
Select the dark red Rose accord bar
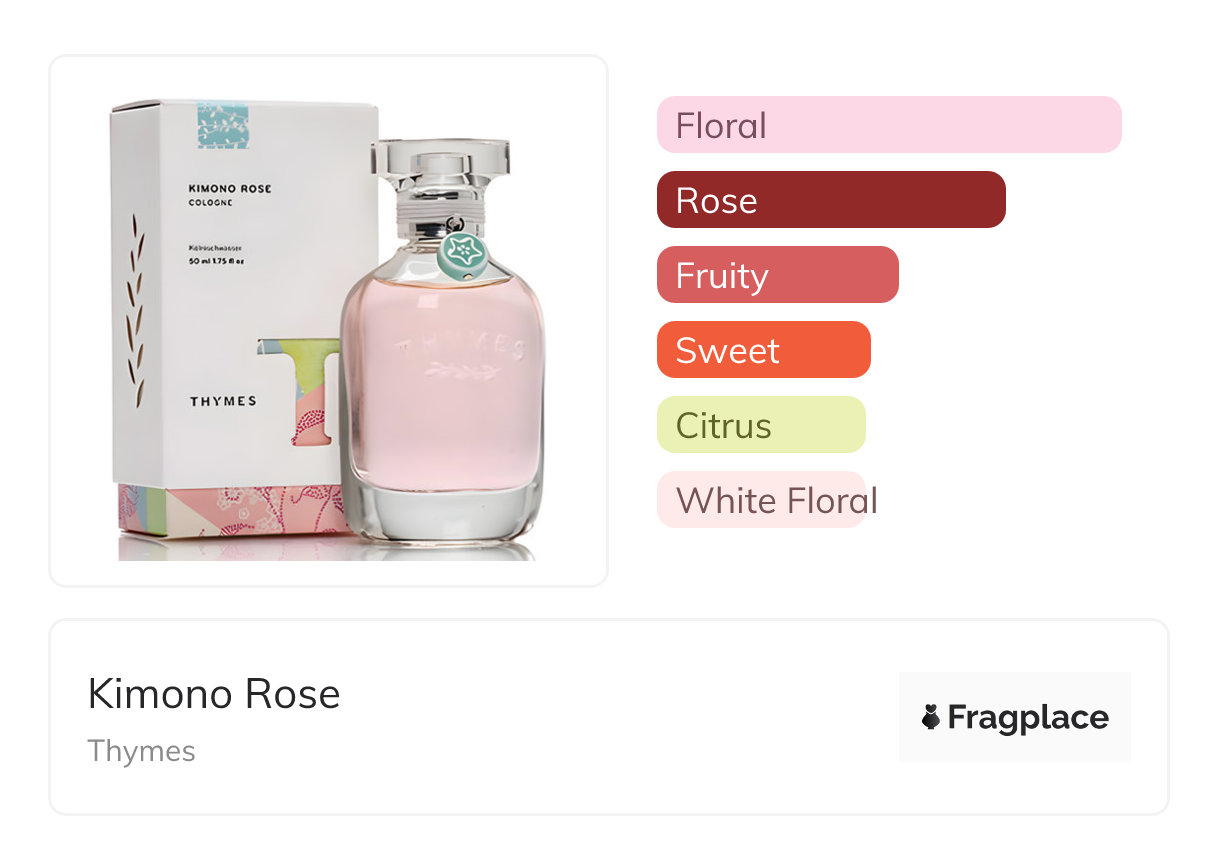click(831, 200)
